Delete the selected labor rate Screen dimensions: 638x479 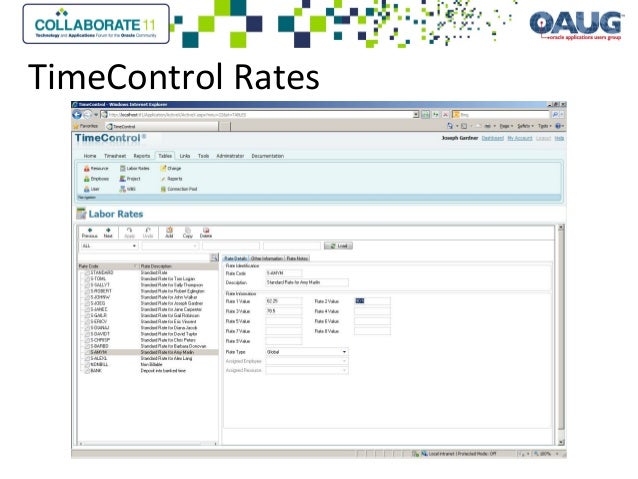click(206, 233)
